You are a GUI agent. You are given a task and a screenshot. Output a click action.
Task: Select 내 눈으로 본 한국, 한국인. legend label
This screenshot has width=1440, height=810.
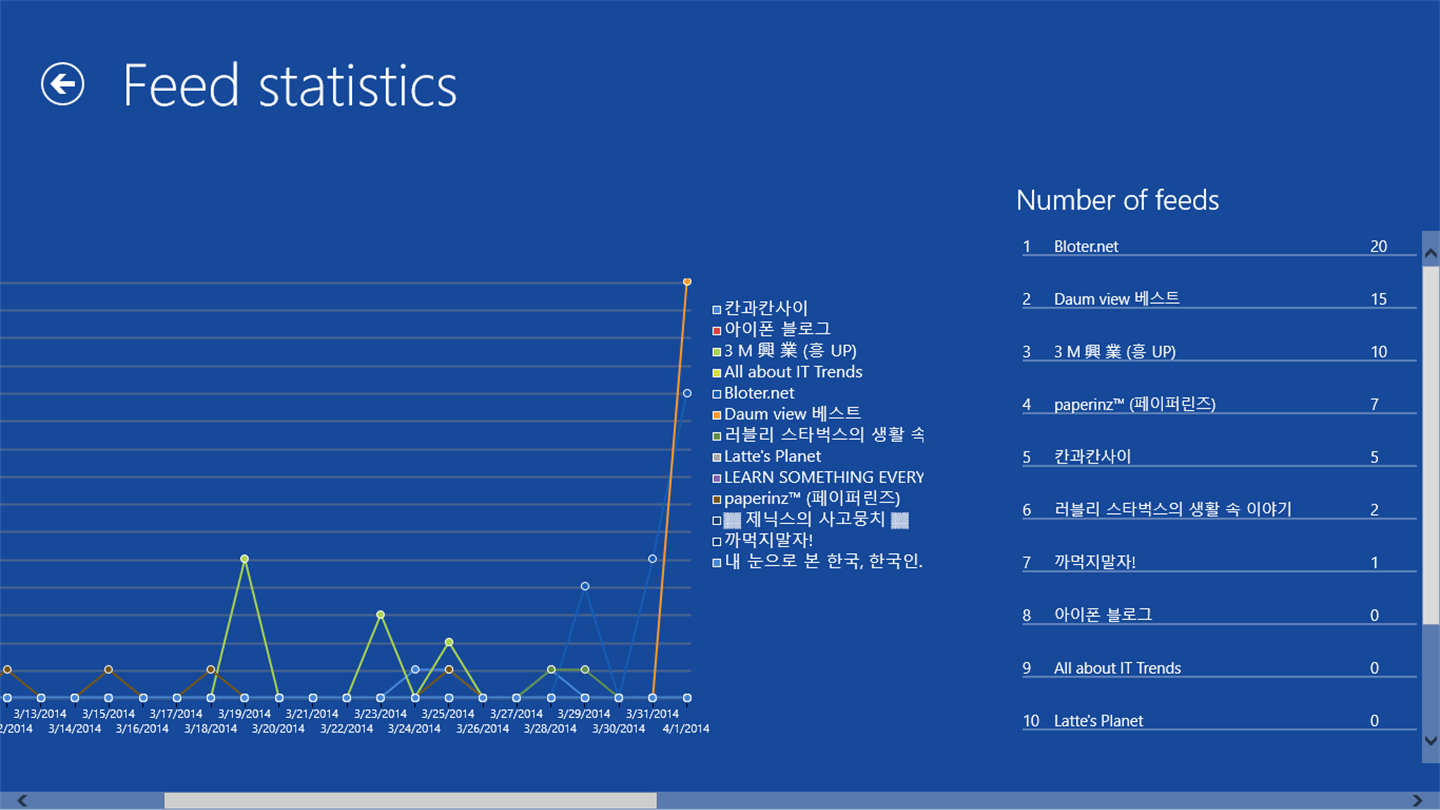(823, 562)
